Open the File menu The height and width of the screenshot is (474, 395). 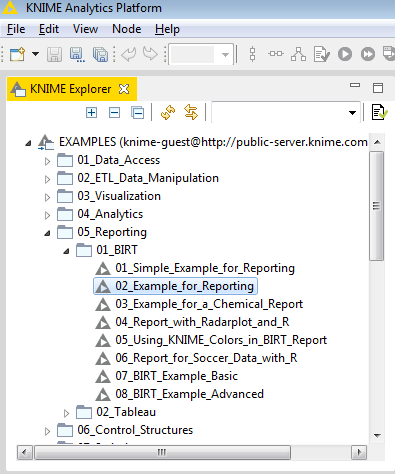pos(16,29)
